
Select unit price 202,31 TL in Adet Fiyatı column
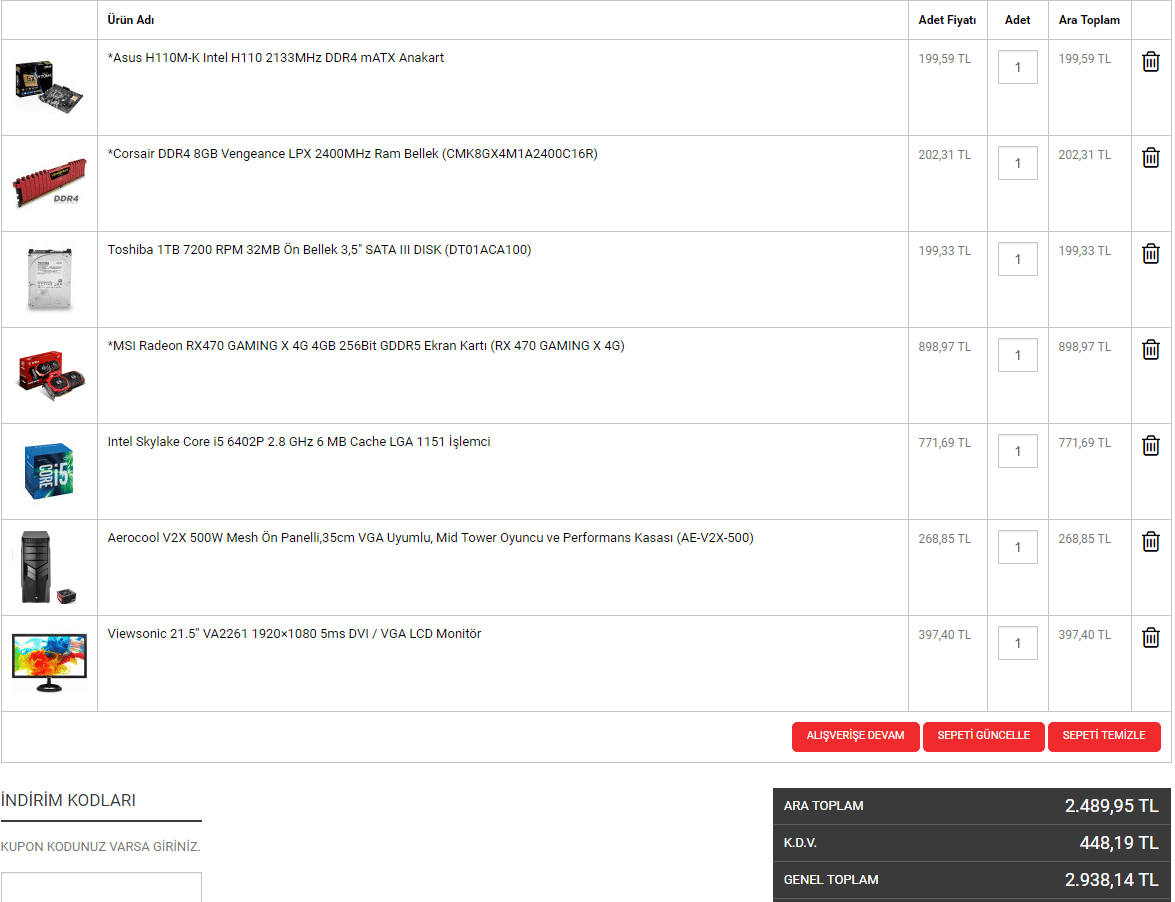[x=944, y=154]
